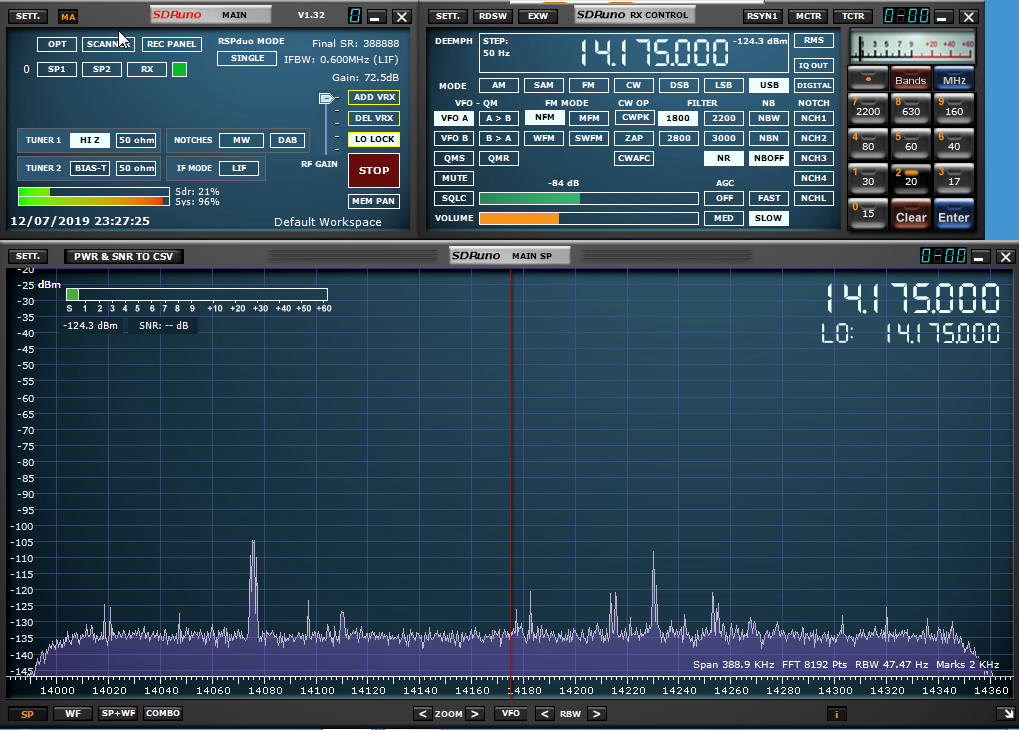This screenshot has width=1019, height=730.
Task: Switch to COMBO view
Action: click(x=162, y=713)
